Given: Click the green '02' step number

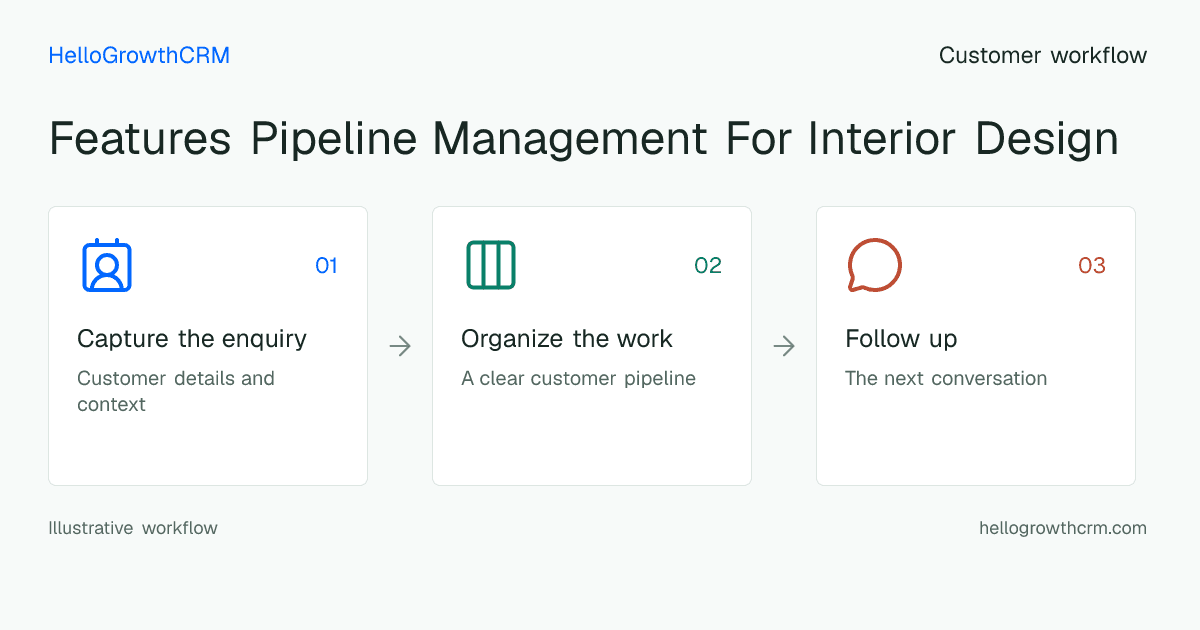Looking at the screenshot, I should [708, 265].
